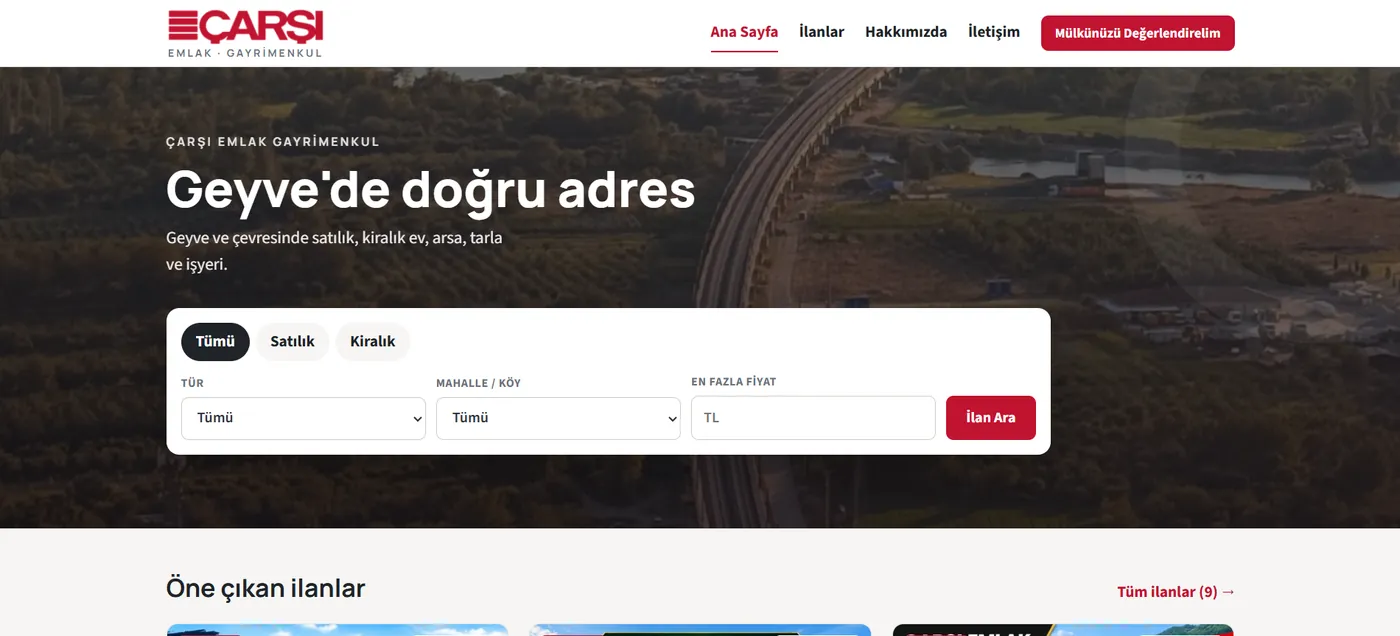Image resolution: width=1400 pixels, height=636 pixels.
Task: Switch to the Kiralık filter tab
Action: tap(373, 342)
